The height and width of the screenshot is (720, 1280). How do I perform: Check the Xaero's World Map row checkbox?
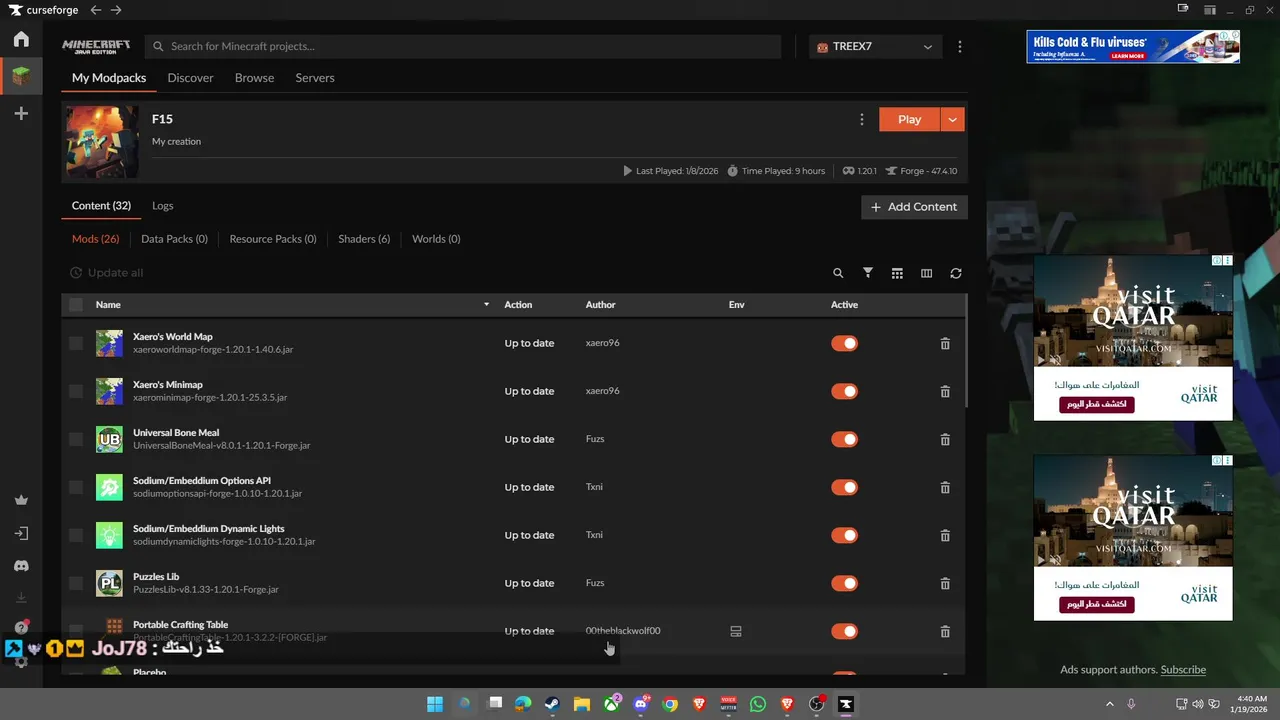(76, 343)
